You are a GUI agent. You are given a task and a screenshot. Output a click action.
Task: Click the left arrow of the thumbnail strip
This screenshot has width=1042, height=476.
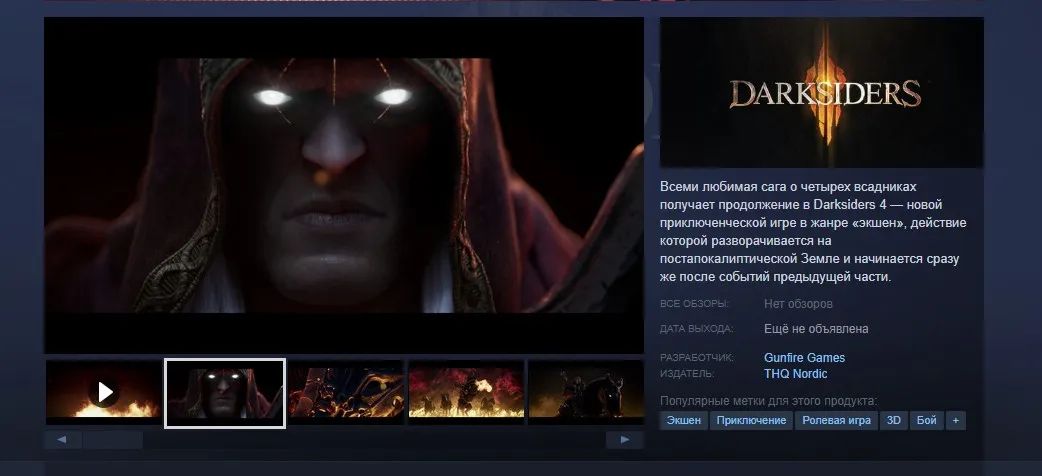[x=62, y=439]
